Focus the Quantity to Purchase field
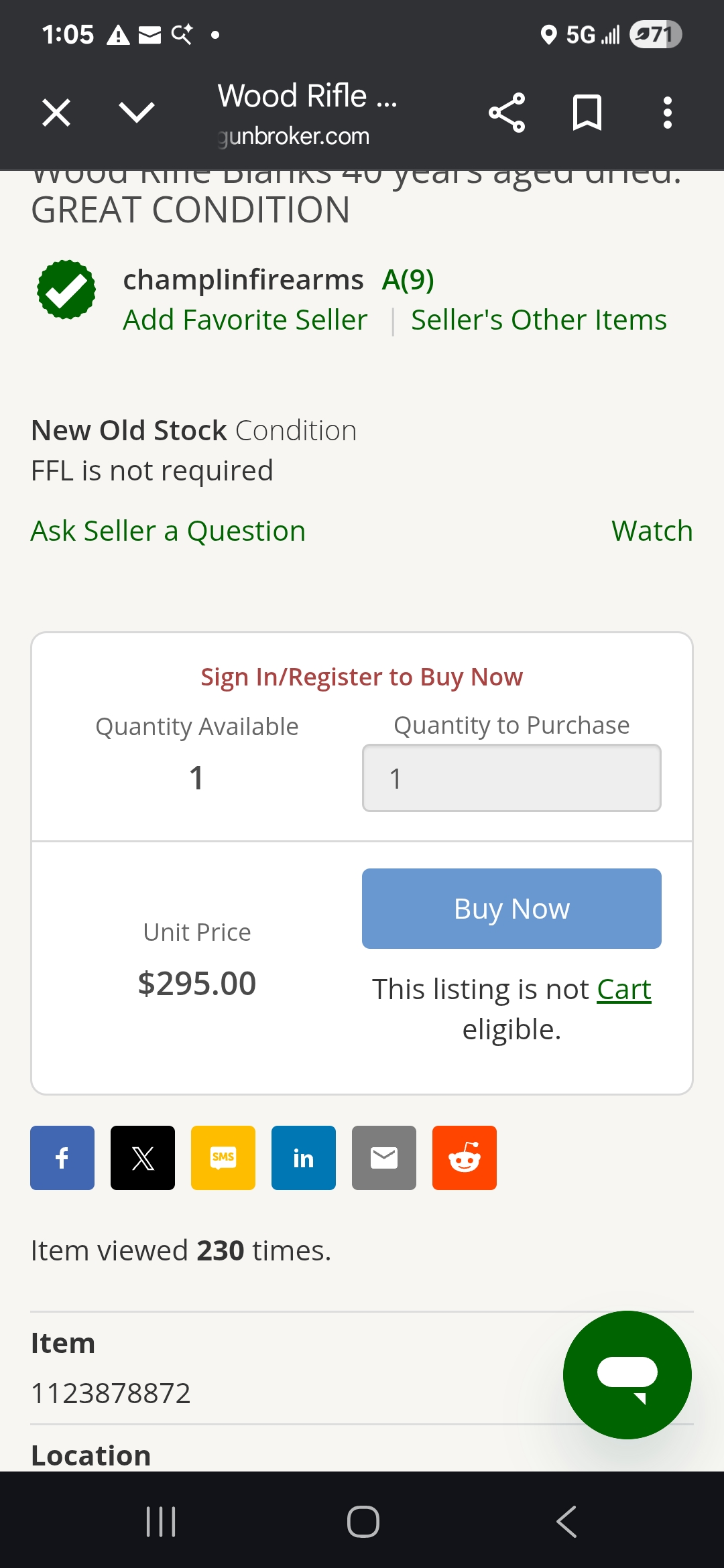This screenshot has height=1568, width=724. (511, 779)
